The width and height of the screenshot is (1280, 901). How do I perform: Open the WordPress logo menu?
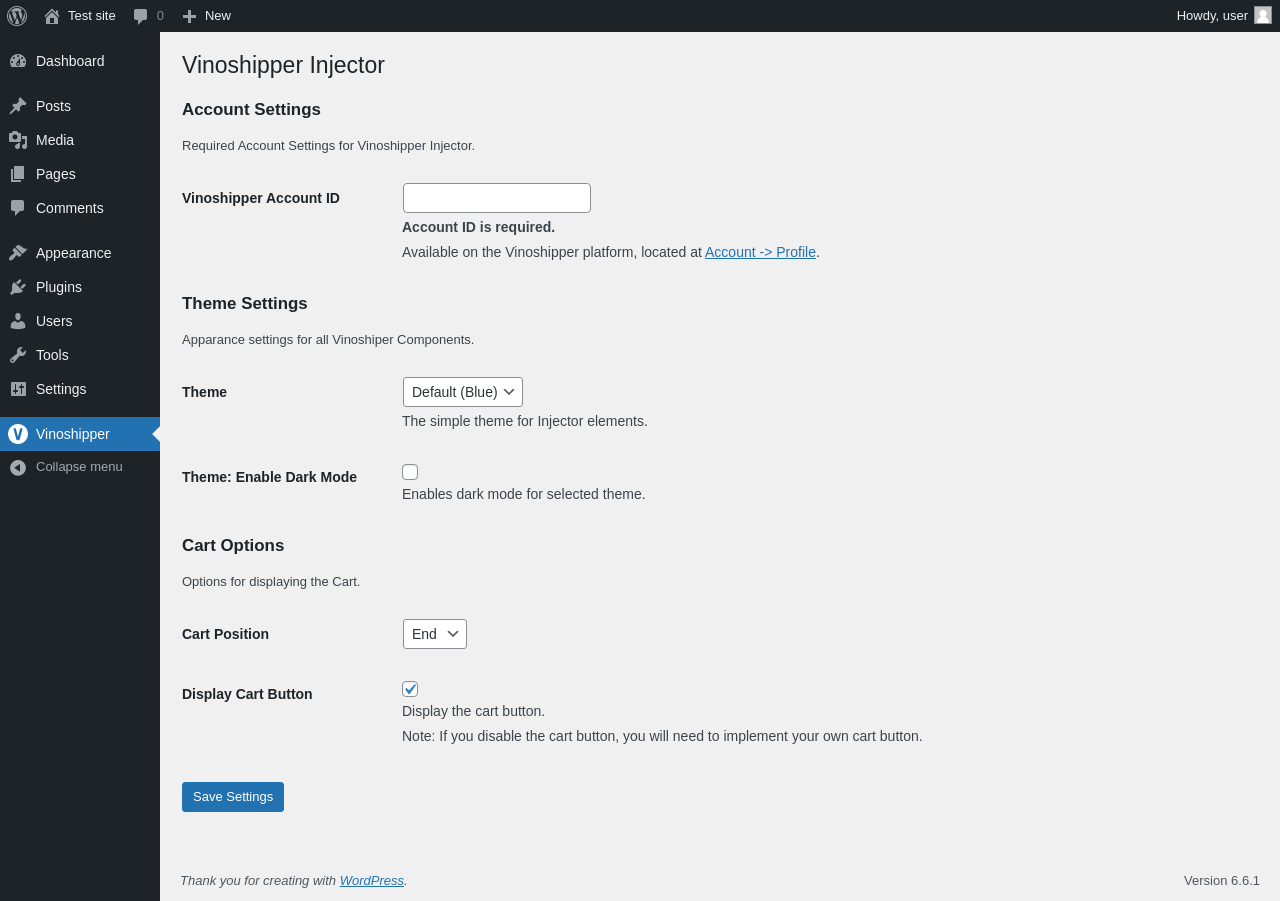[x=17, y=16]
